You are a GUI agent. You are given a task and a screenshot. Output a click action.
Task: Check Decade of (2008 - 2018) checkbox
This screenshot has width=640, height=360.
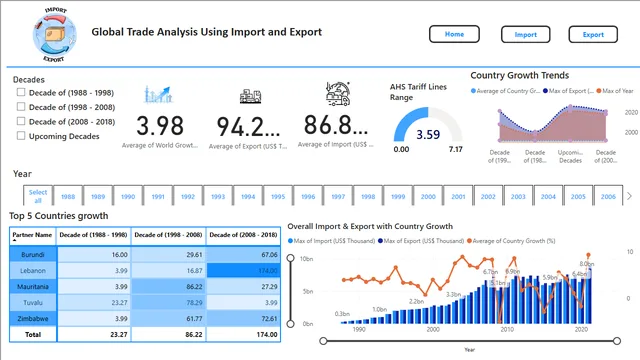21,121
